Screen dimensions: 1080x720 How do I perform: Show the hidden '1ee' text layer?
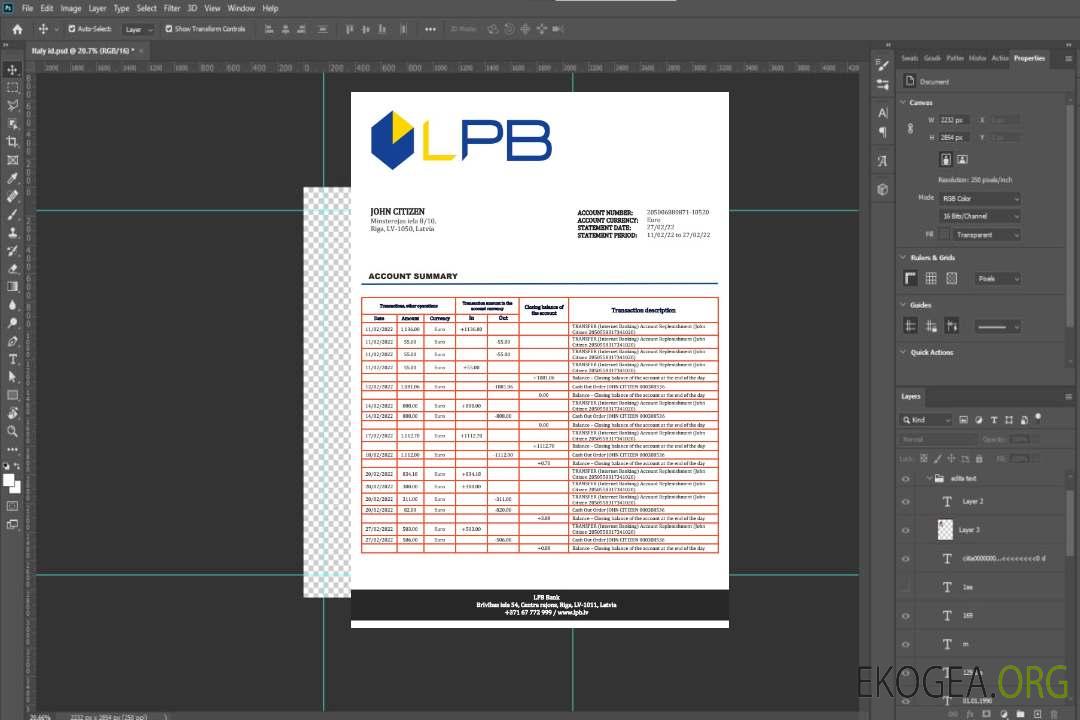[x=906, y=587]
